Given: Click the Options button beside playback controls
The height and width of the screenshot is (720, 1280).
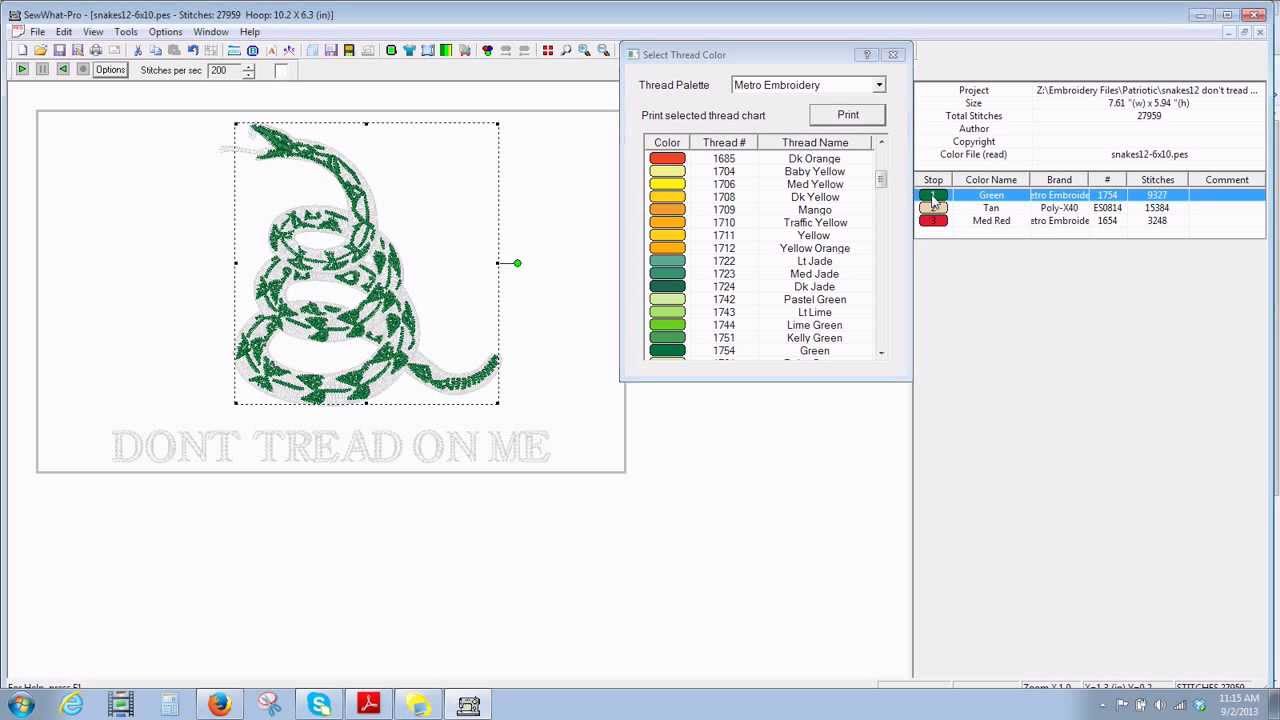Looking at the screenshot, I should pyautogui.click(x=110, y=70).
